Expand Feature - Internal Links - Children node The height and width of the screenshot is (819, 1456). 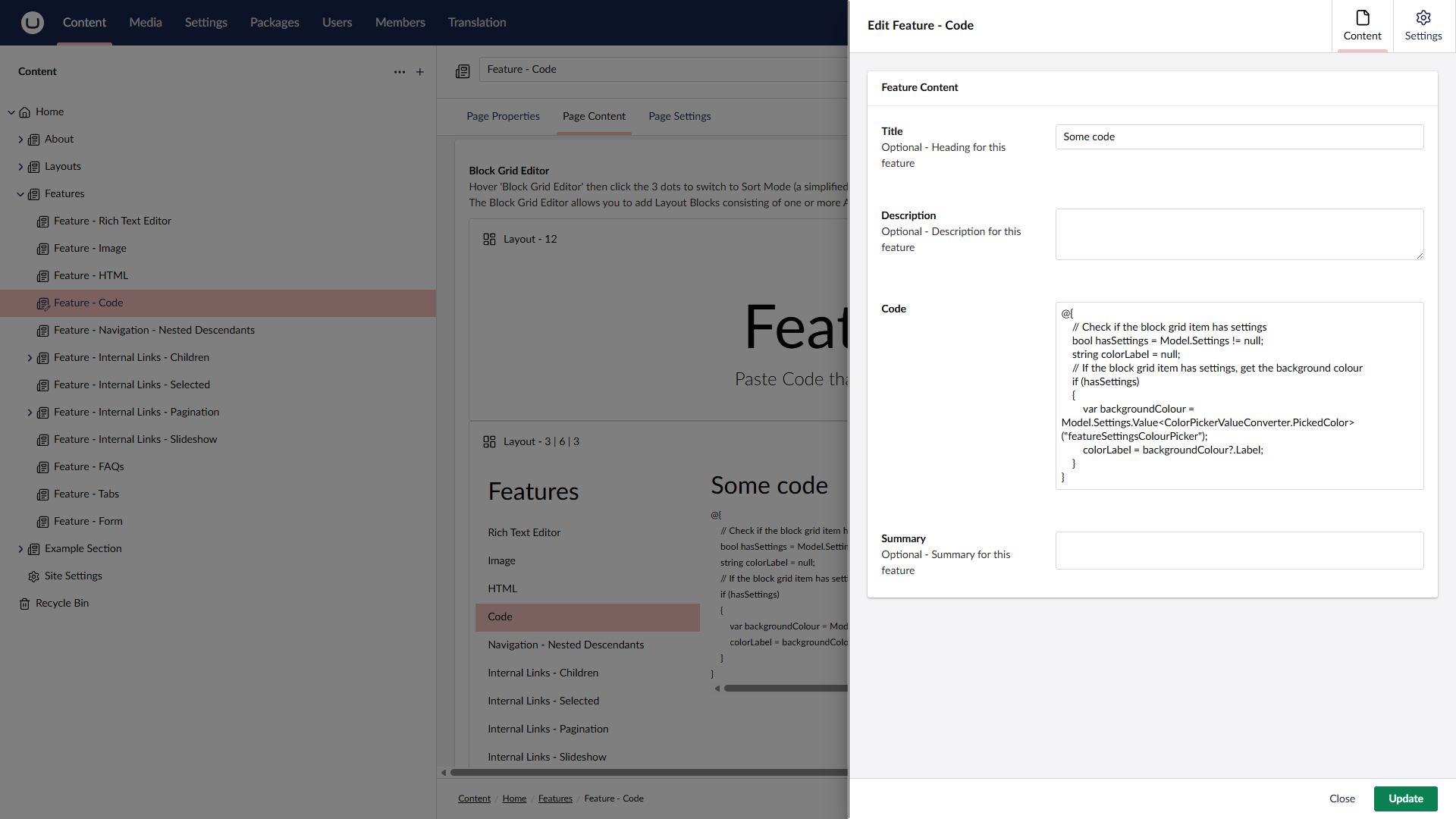coord(30,358)
